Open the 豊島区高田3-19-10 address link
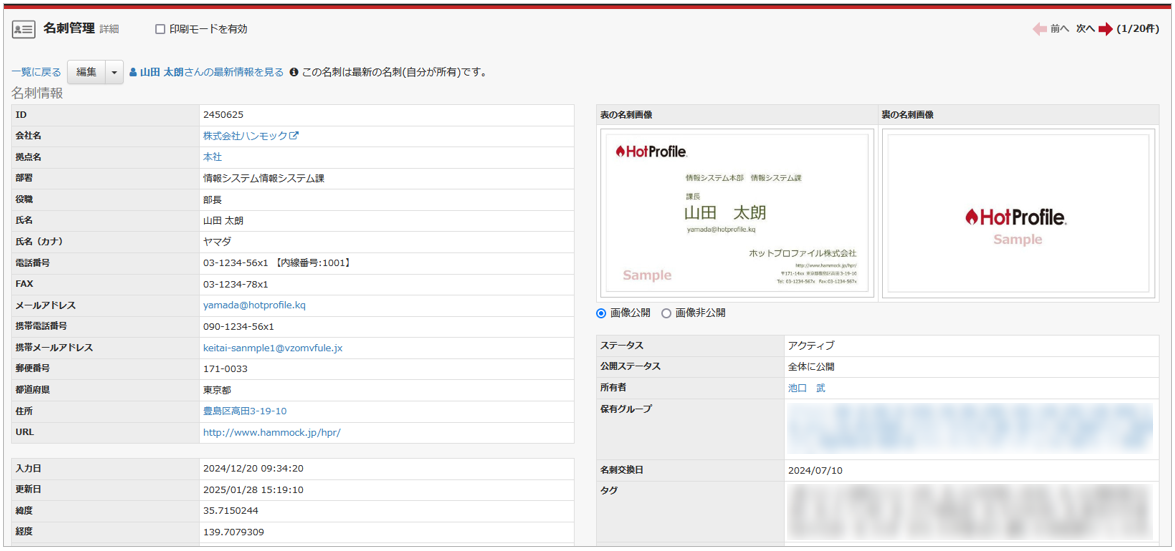Screen dimensions: 1175x551 tap(244, 411)
